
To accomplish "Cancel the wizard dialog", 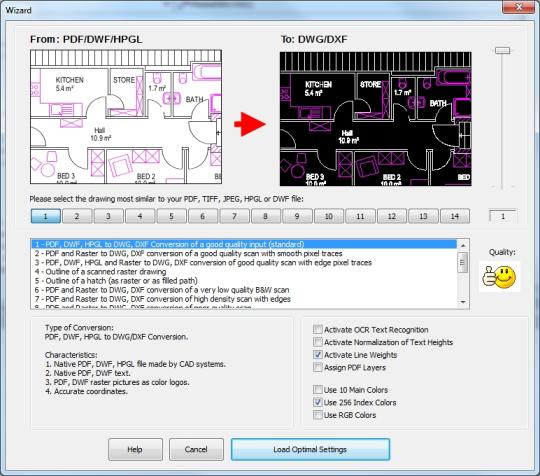I will click(196, 449).
